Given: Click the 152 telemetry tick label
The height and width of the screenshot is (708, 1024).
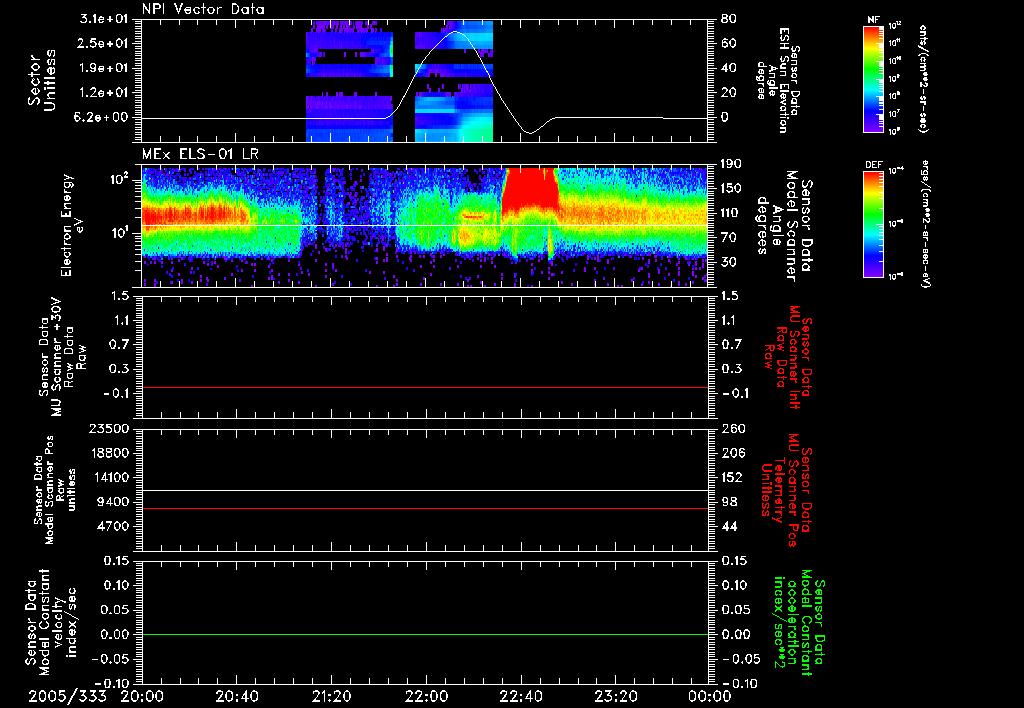Looking at the screenshot, I should [x=731, y=477].
